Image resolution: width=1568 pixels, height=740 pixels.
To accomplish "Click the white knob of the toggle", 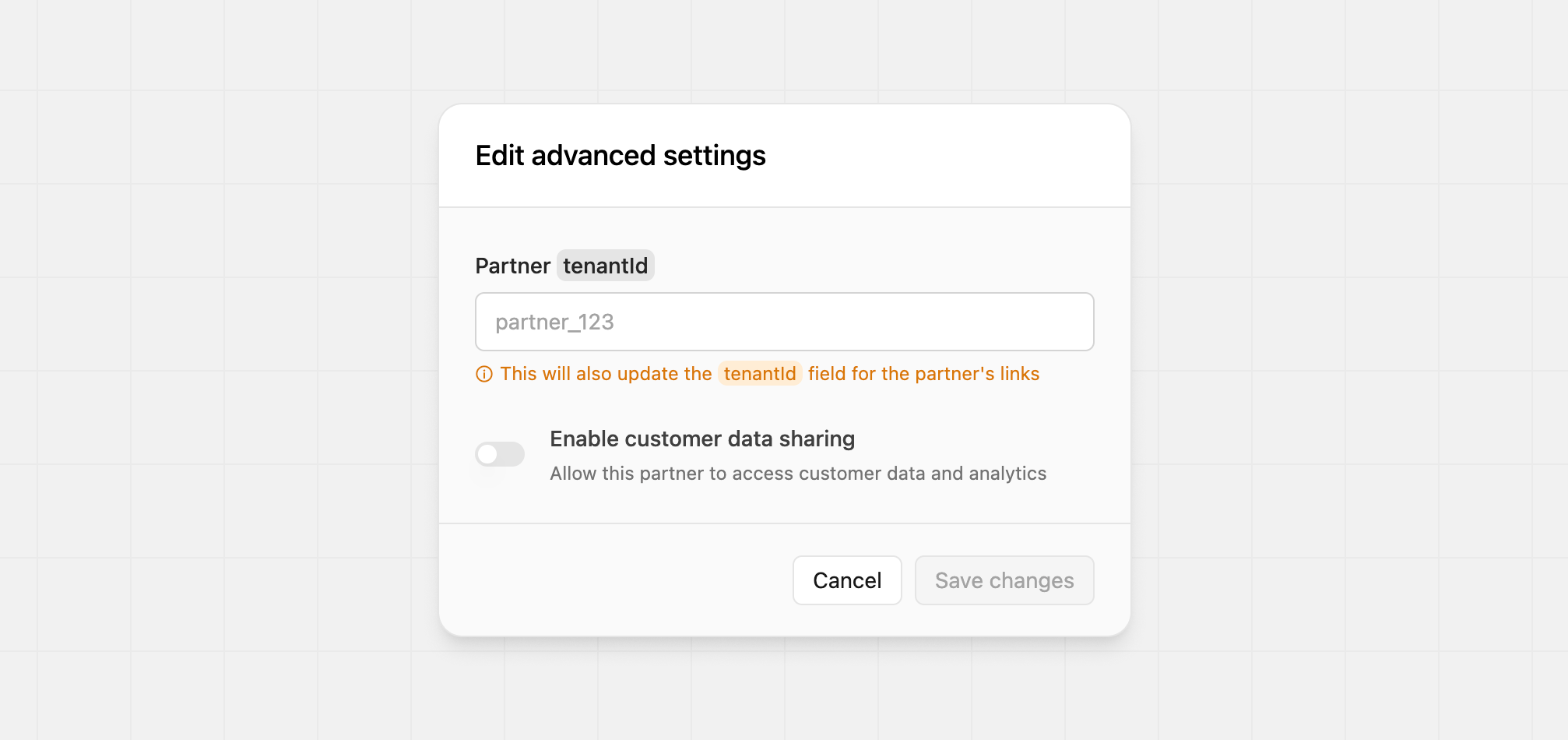I will 488,454.
